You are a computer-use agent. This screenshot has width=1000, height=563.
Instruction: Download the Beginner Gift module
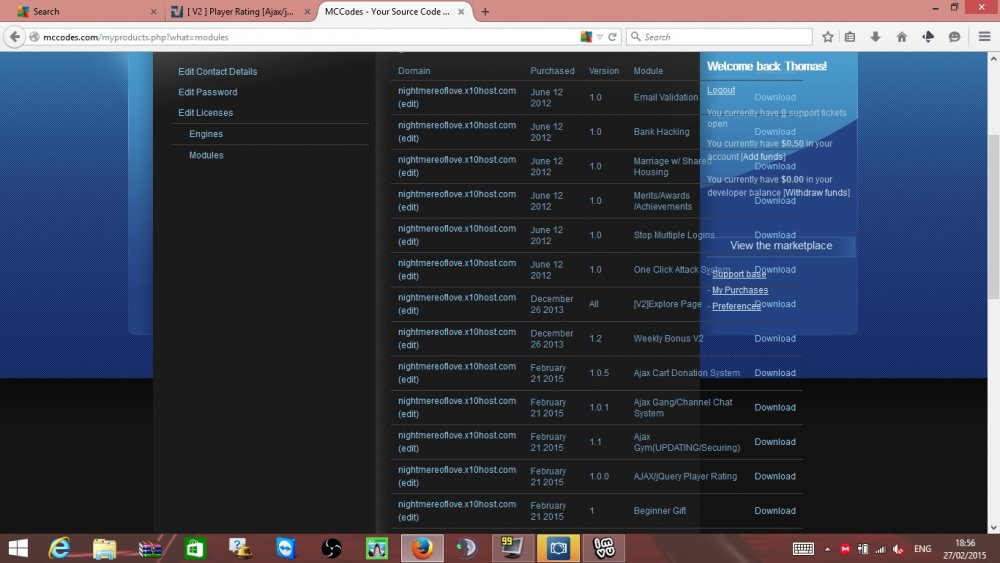(x=775, y=511)
